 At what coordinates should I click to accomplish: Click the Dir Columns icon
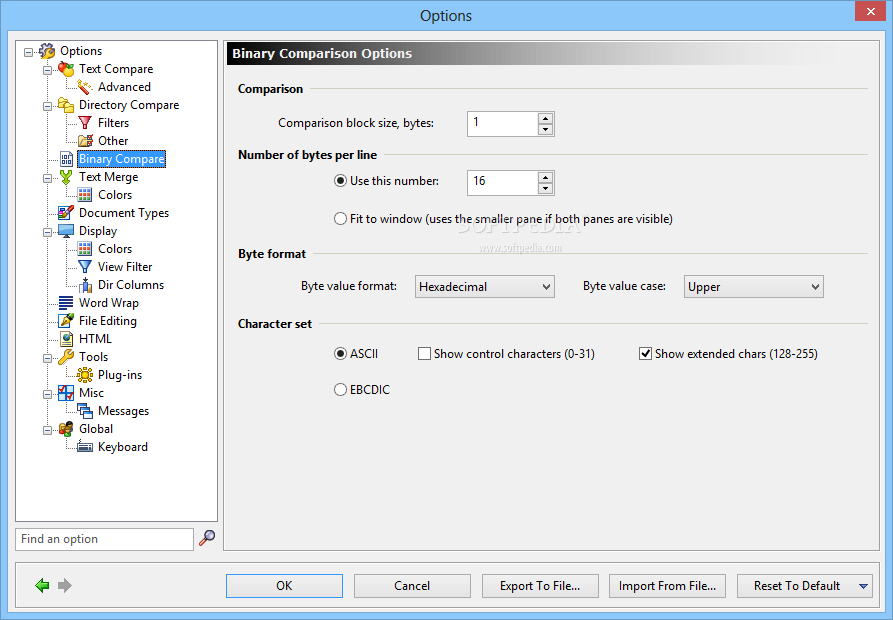[85, 285]
